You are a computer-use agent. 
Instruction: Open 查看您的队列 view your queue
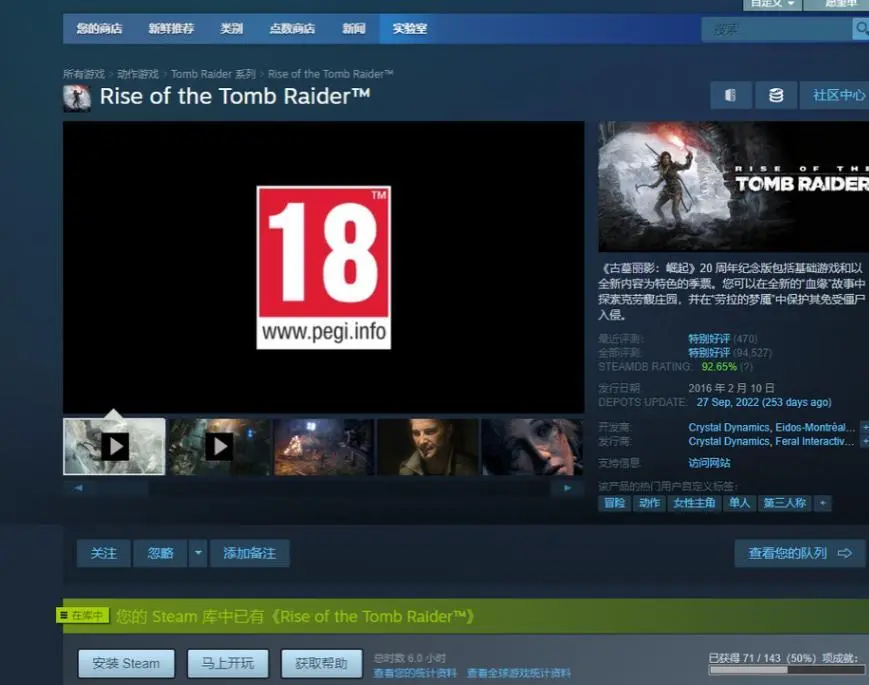pyautogui.click(x=800, y=553)
